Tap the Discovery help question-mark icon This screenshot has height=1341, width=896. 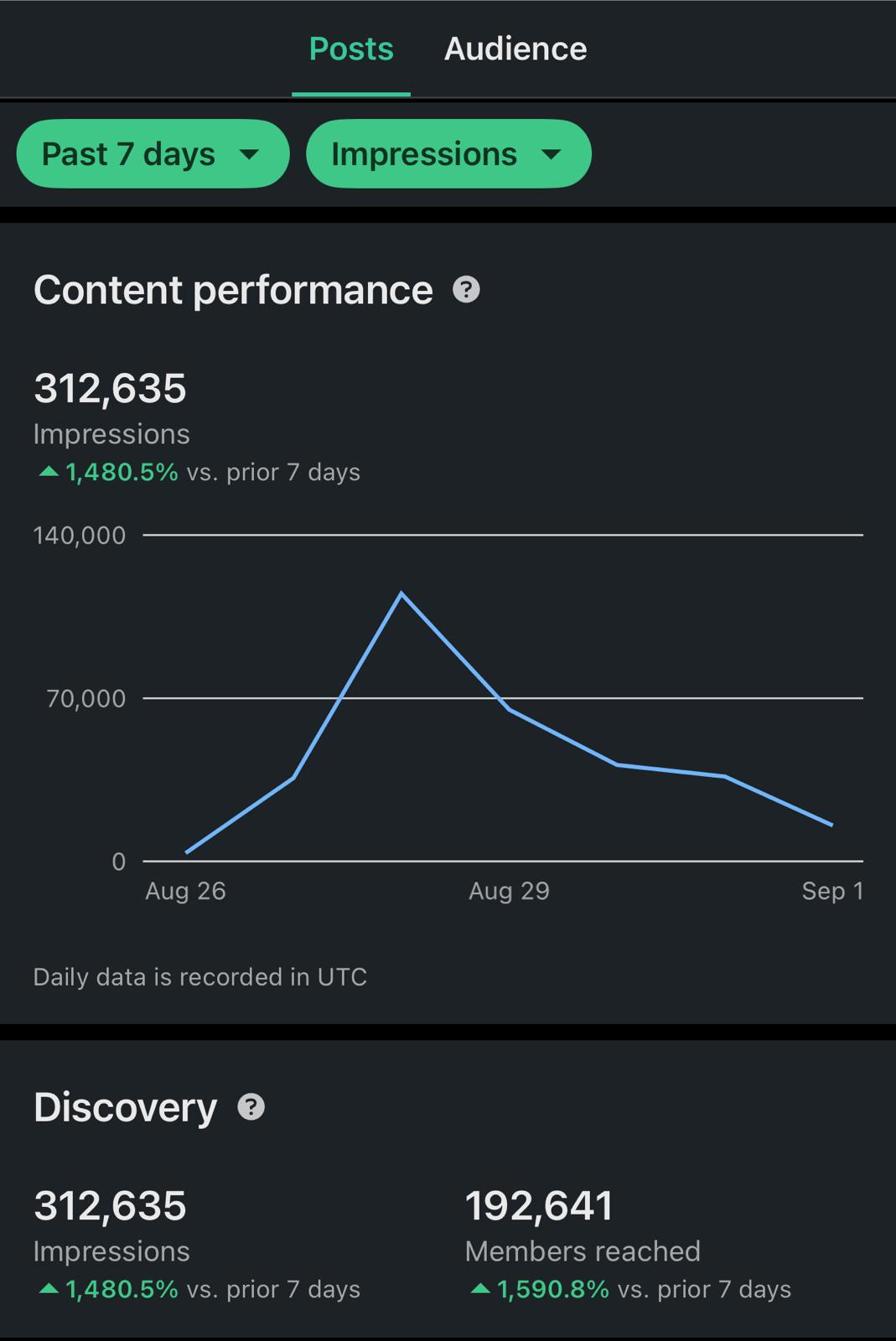[251, 1107]
